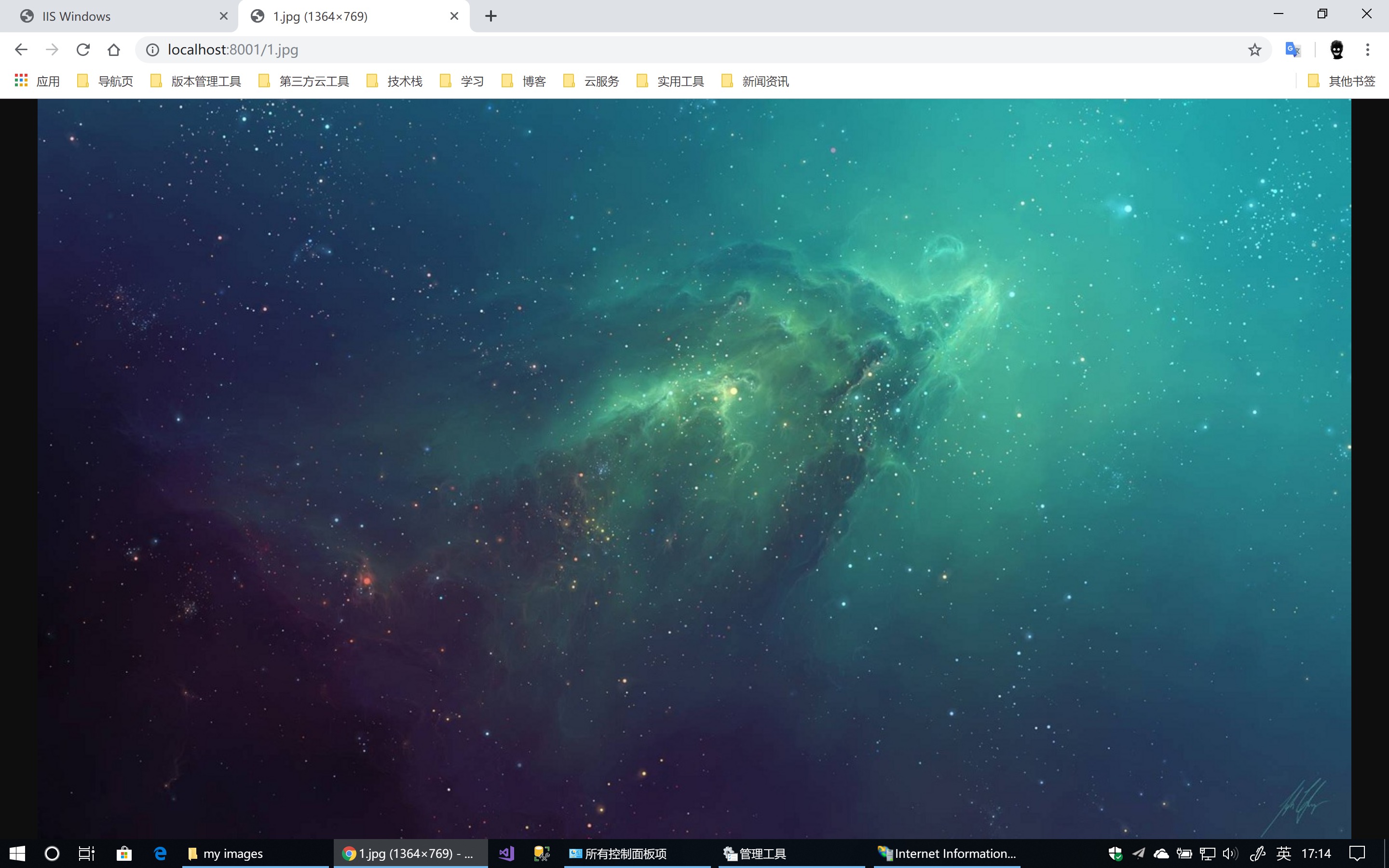1389x868 pixels.
Task: Open the 第三方云工具 bookmark folder
Action: click(x=304, y=81)
